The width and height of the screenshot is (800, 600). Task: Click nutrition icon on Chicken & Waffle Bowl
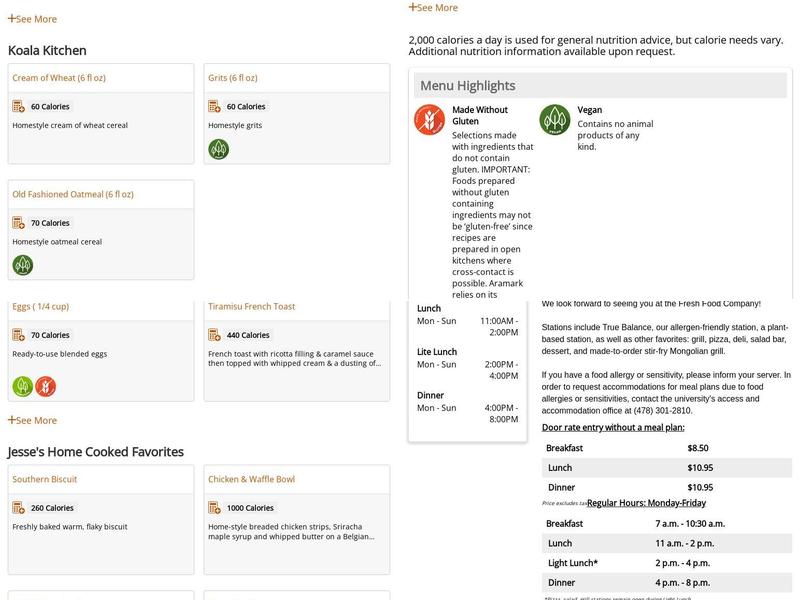[x=215, y=508]
